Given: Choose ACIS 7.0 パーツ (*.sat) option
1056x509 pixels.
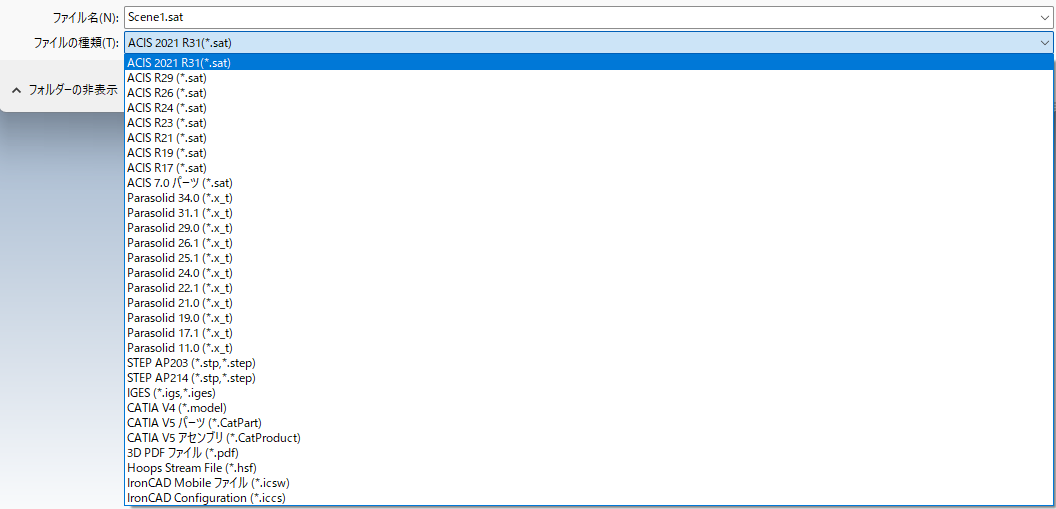Looking at the screenshot, I should click(x=180, y=183).
